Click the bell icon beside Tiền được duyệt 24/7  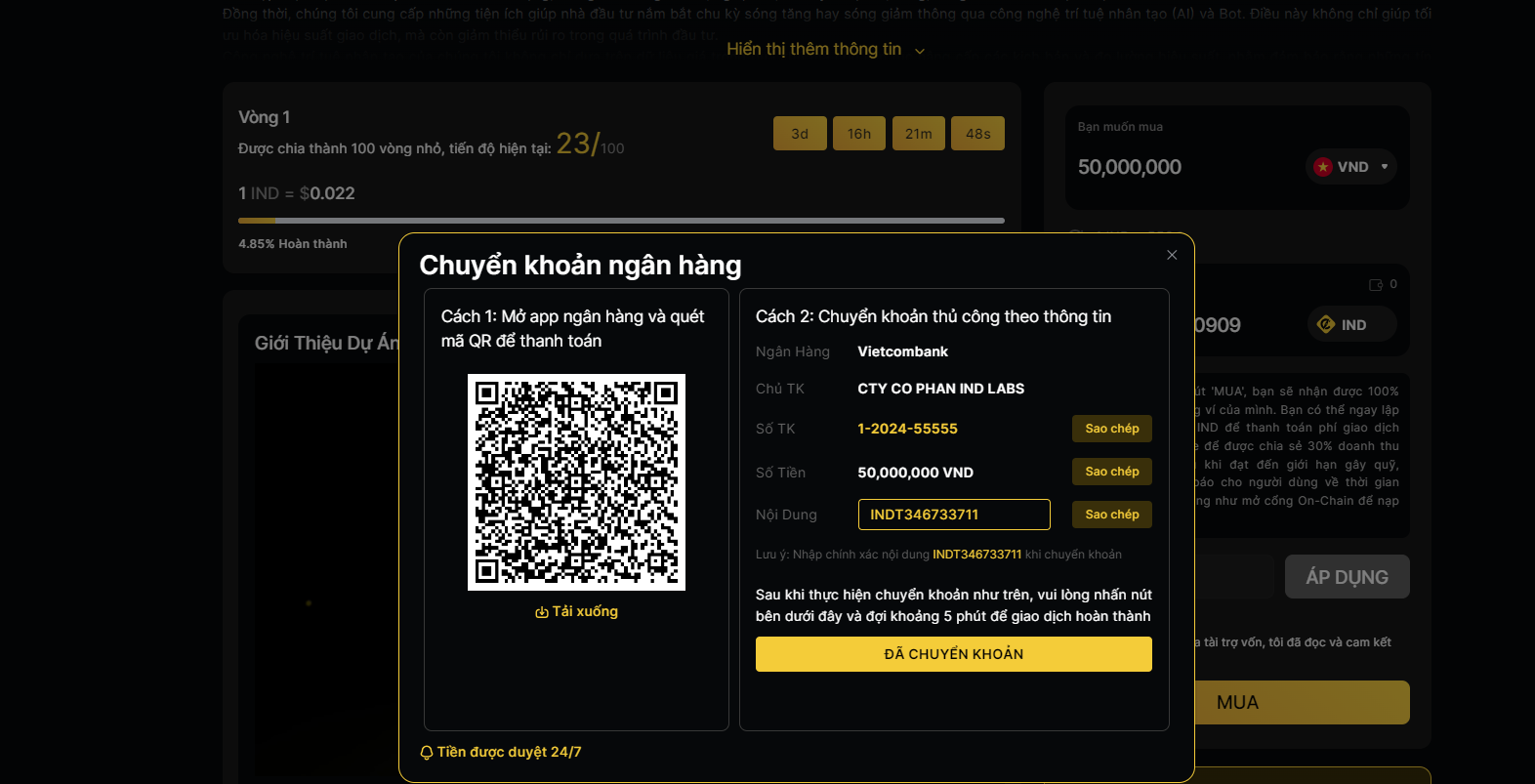click(x=427, y=753)
